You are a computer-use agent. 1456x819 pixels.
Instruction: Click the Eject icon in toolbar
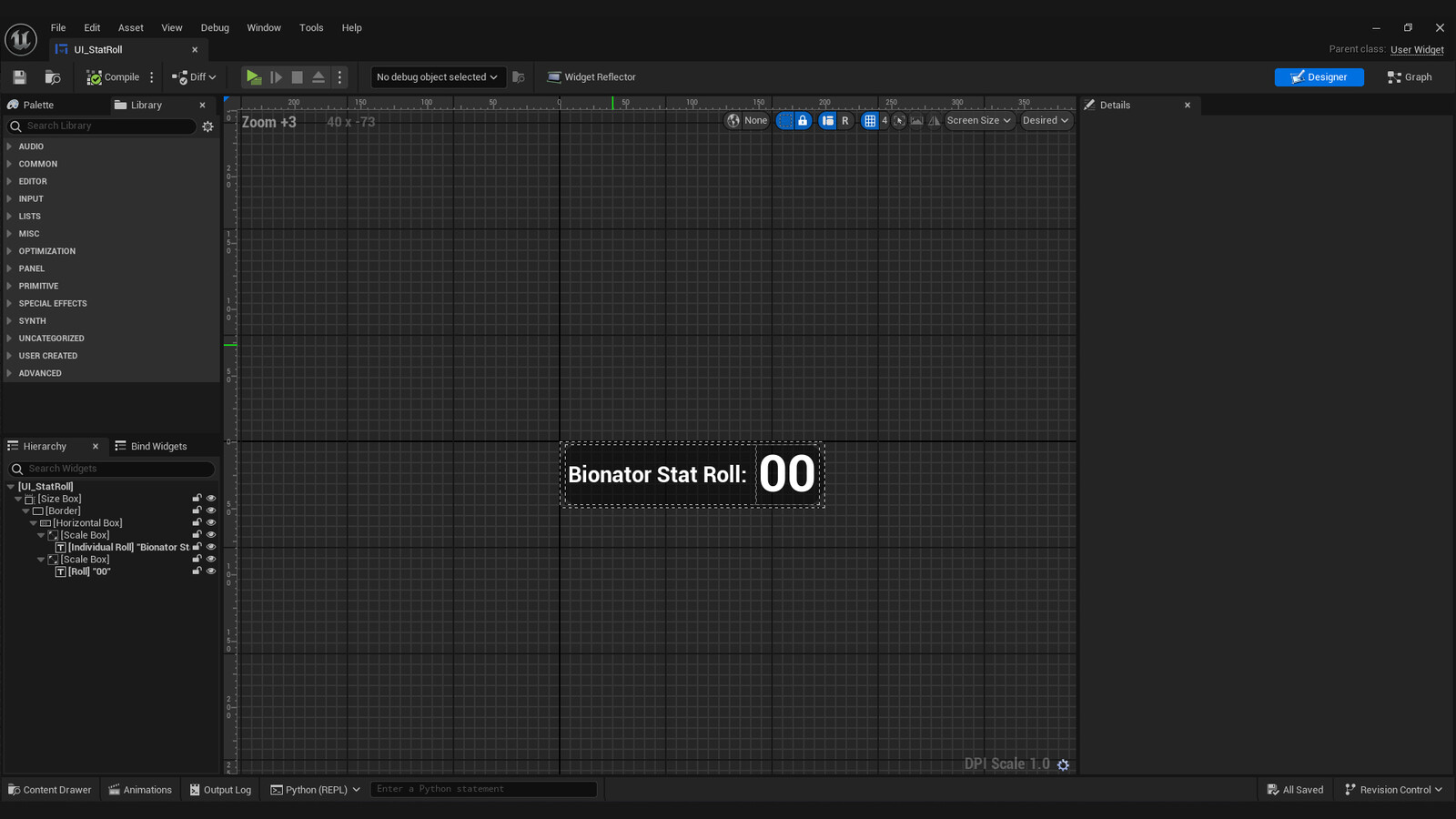tap(318, 77)
